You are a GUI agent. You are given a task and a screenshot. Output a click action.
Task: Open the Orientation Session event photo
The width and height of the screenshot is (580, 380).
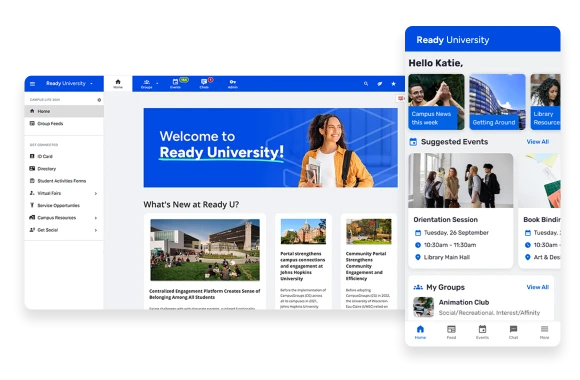[461, 181]
